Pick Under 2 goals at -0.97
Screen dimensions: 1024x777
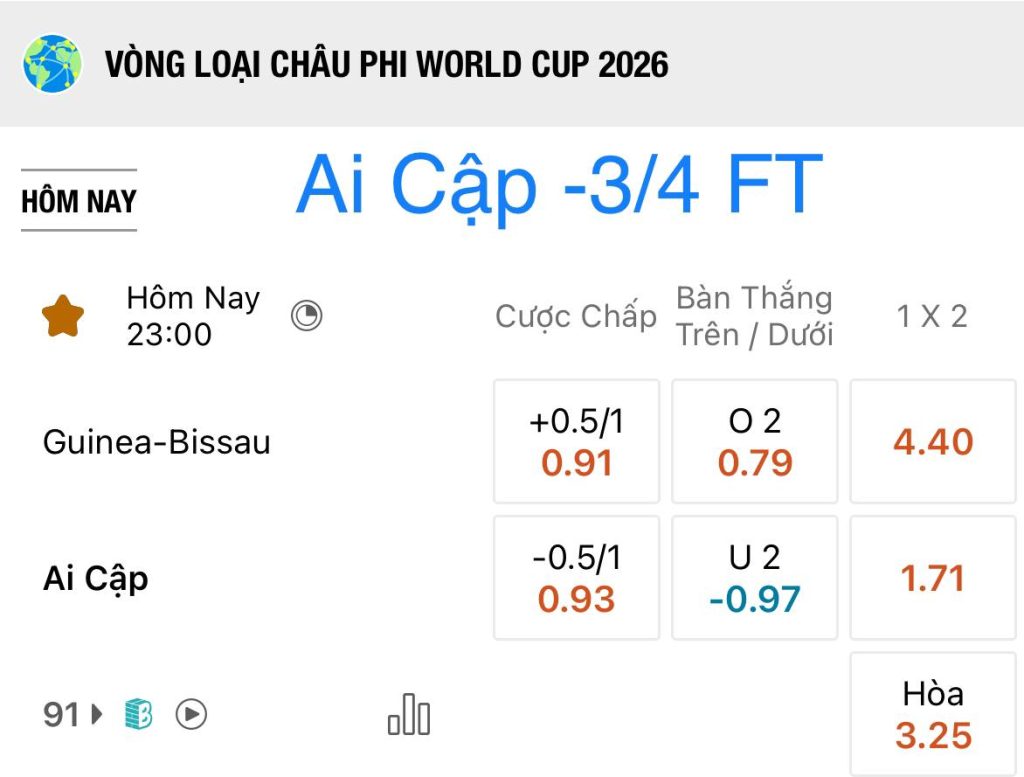[x=754, y=578]
